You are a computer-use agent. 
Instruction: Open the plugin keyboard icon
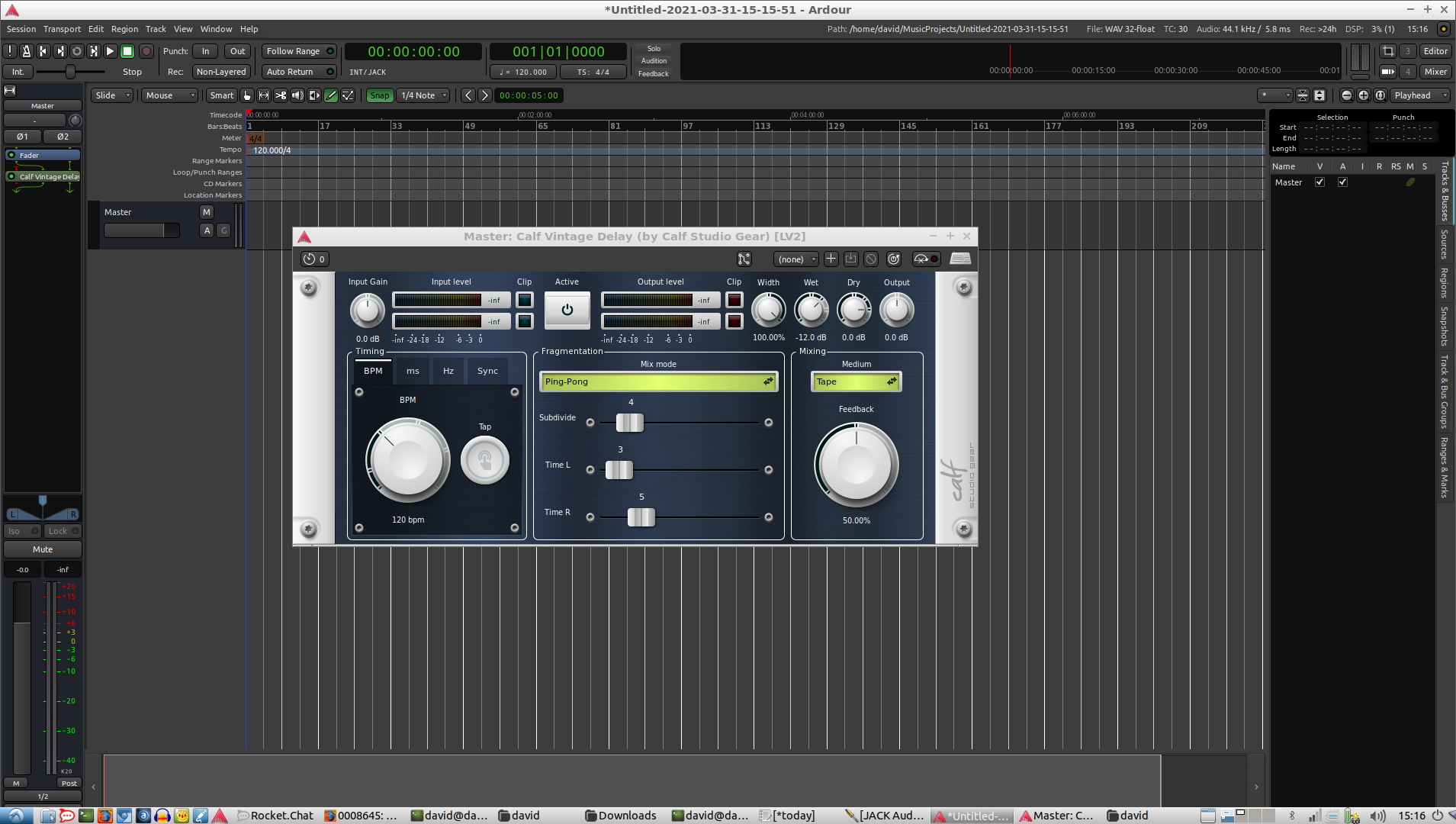960,259
